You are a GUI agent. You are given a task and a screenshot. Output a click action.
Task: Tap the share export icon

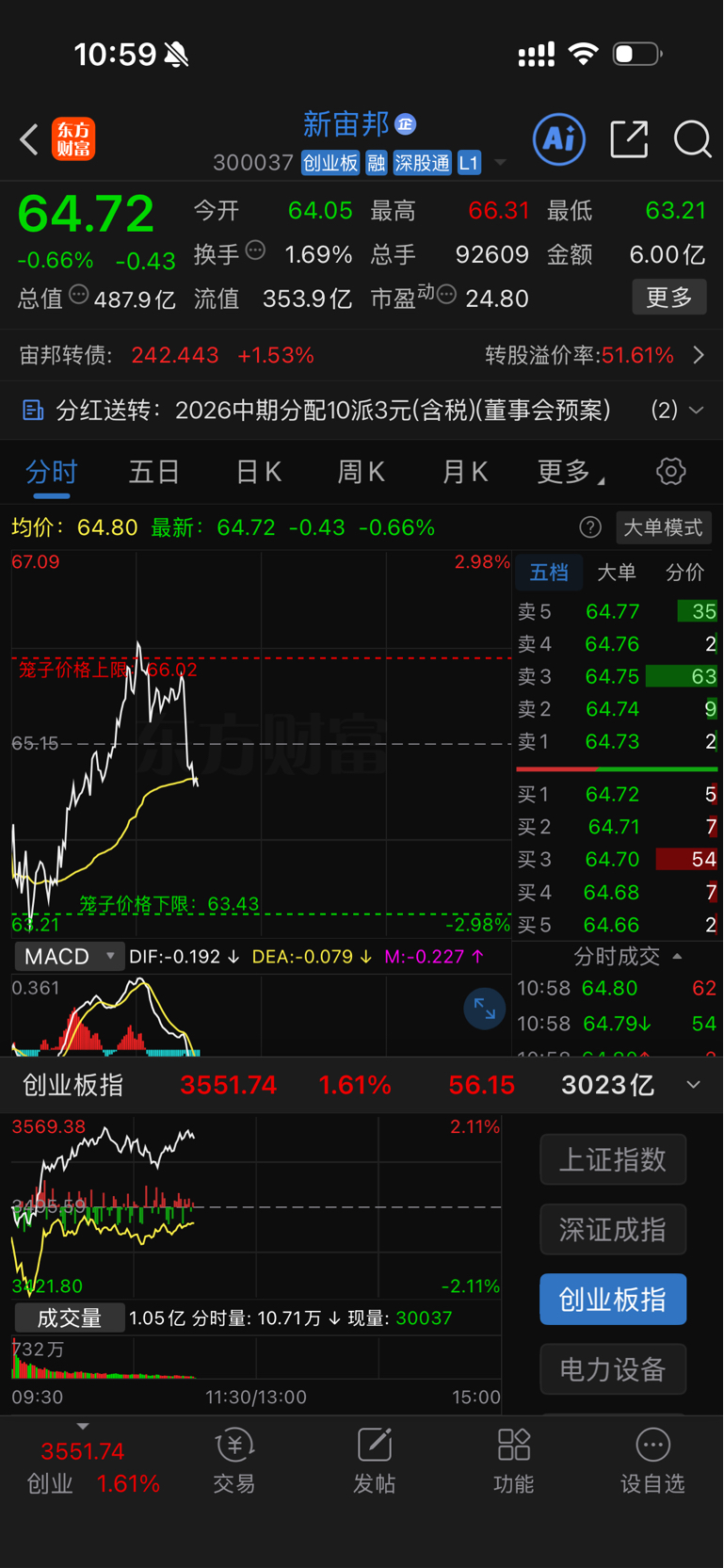pos(629,139)
